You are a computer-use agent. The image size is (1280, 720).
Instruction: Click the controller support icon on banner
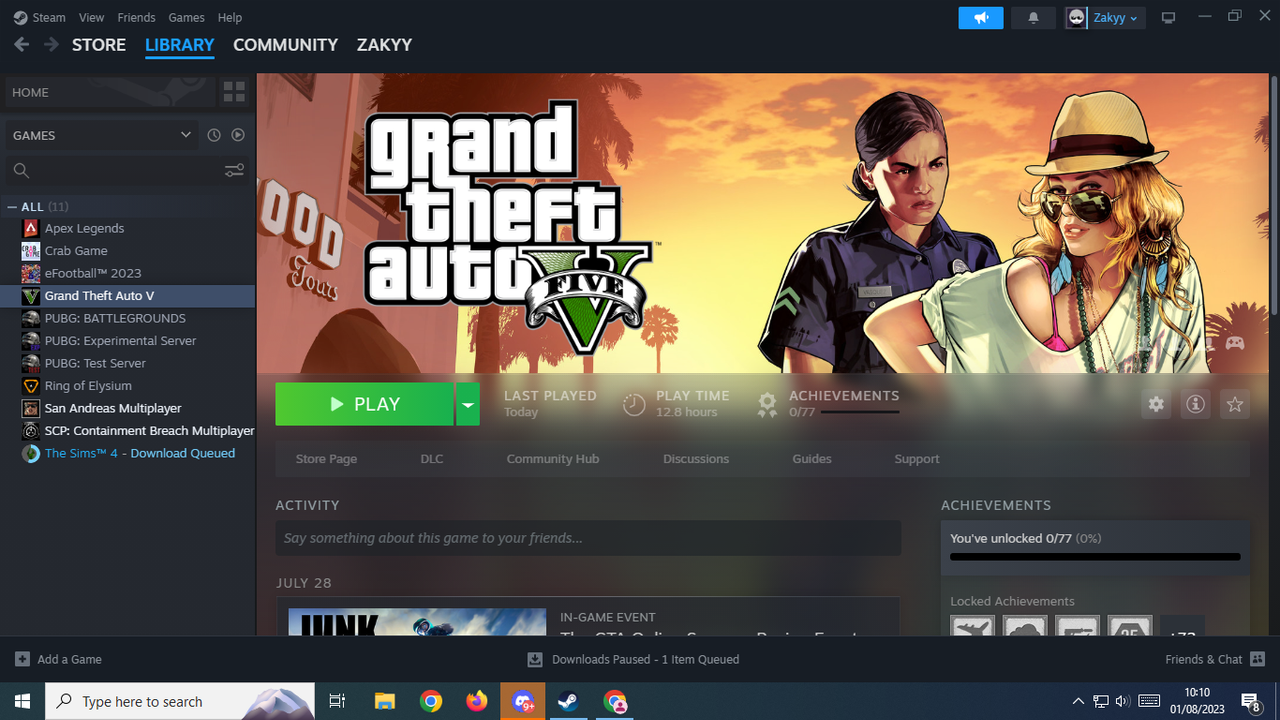click(x=1235, y=343)
